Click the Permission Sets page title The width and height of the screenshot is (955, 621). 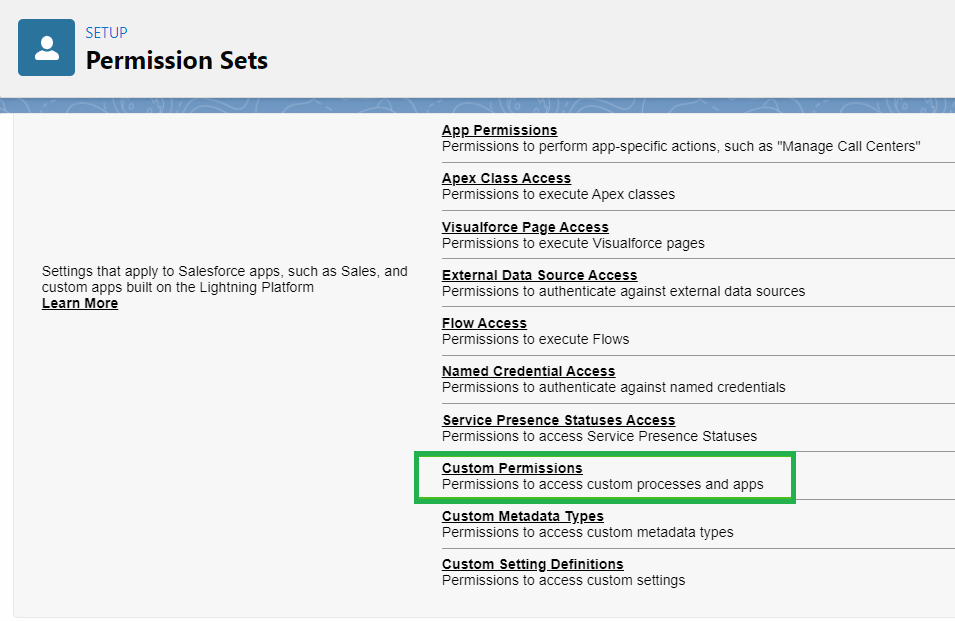click(177, 60)
